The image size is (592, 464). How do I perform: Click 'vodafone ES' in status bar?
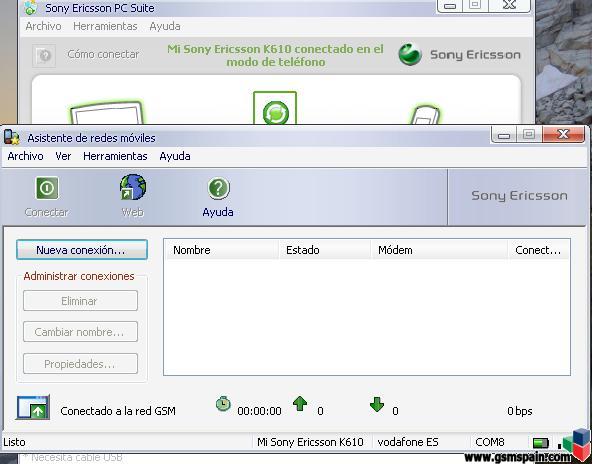[408, 442]
